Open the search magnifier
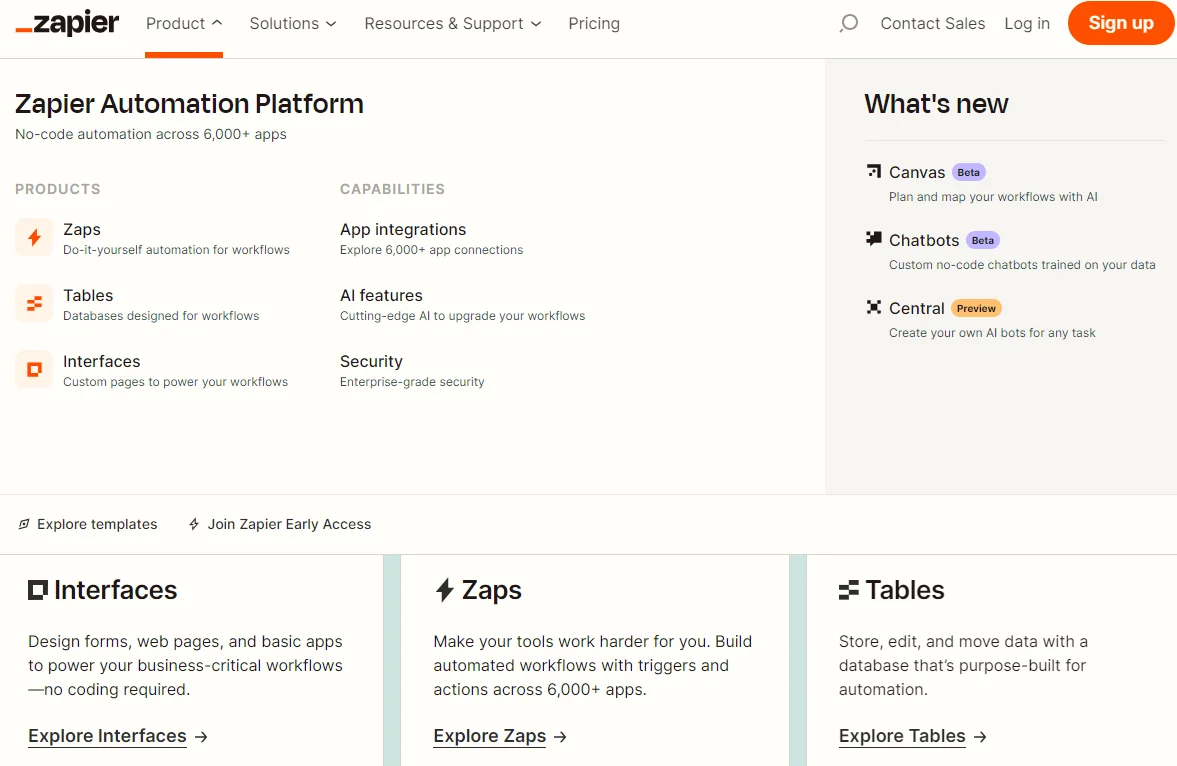This screenshot has width=1177, height=766. pos(848,23)
